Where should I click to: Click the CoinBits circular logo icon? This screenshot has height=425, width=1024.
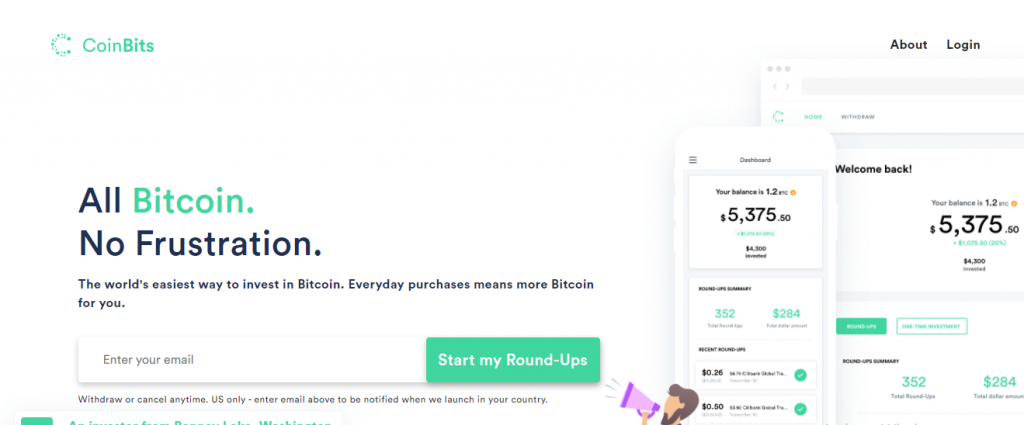tap(61, 45)
